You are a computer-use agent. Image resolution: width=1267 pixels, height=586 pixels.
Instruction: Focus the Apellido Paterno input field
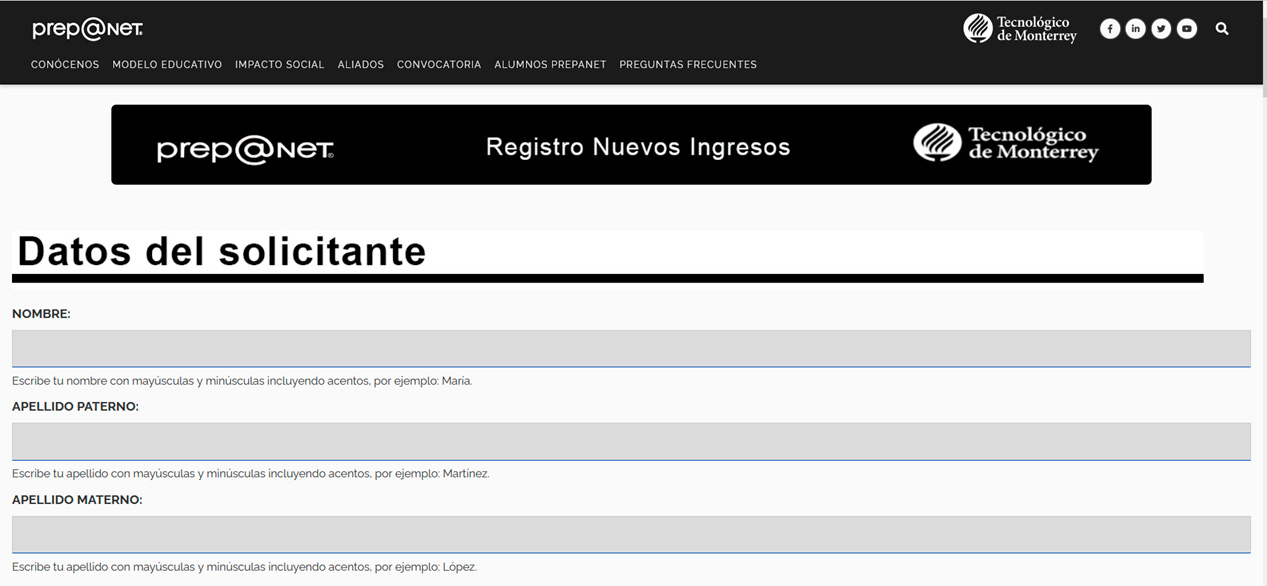coord(631,441)
